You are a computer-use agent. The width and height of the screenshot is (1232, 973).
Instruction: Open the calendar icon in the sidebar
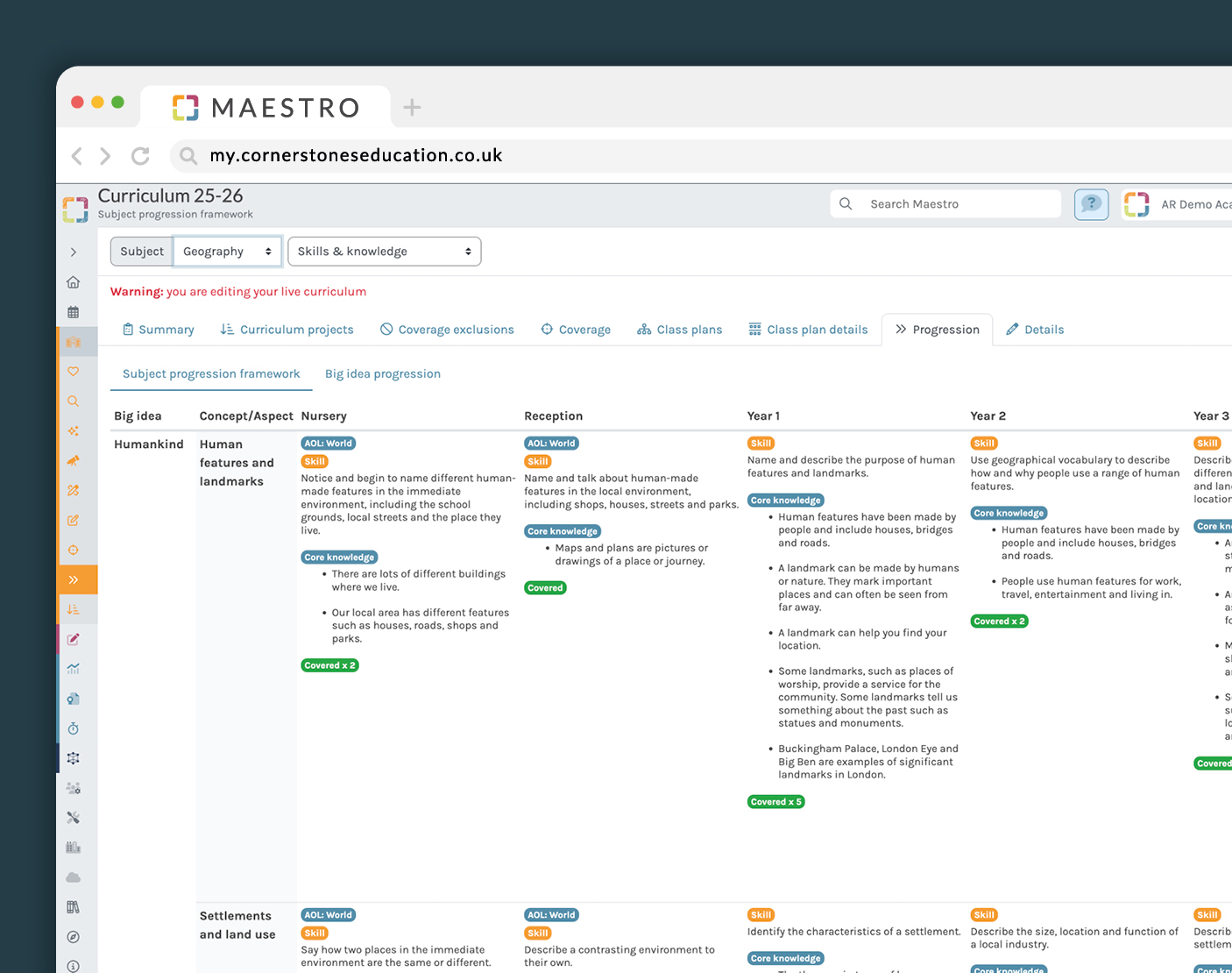coord(74,312)
